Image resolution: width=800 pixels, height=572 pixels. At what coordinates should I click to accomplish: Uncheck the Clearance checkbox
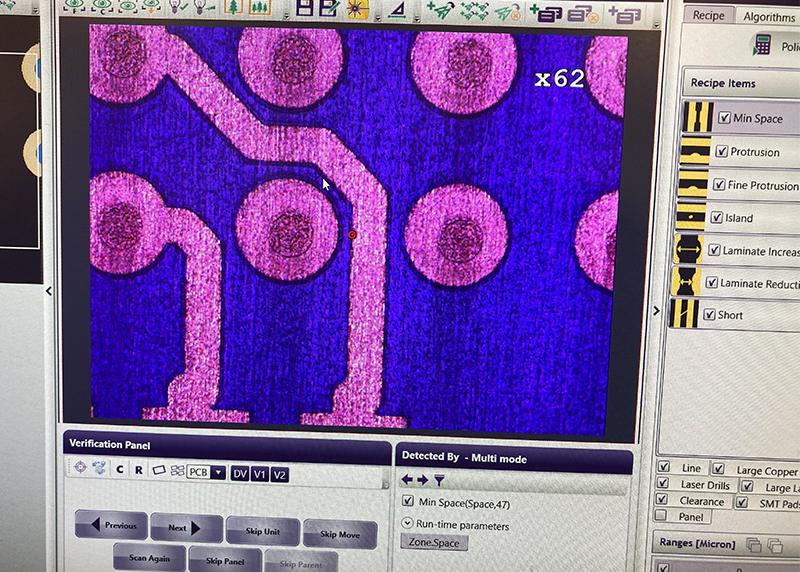click(x=662, y=499)
